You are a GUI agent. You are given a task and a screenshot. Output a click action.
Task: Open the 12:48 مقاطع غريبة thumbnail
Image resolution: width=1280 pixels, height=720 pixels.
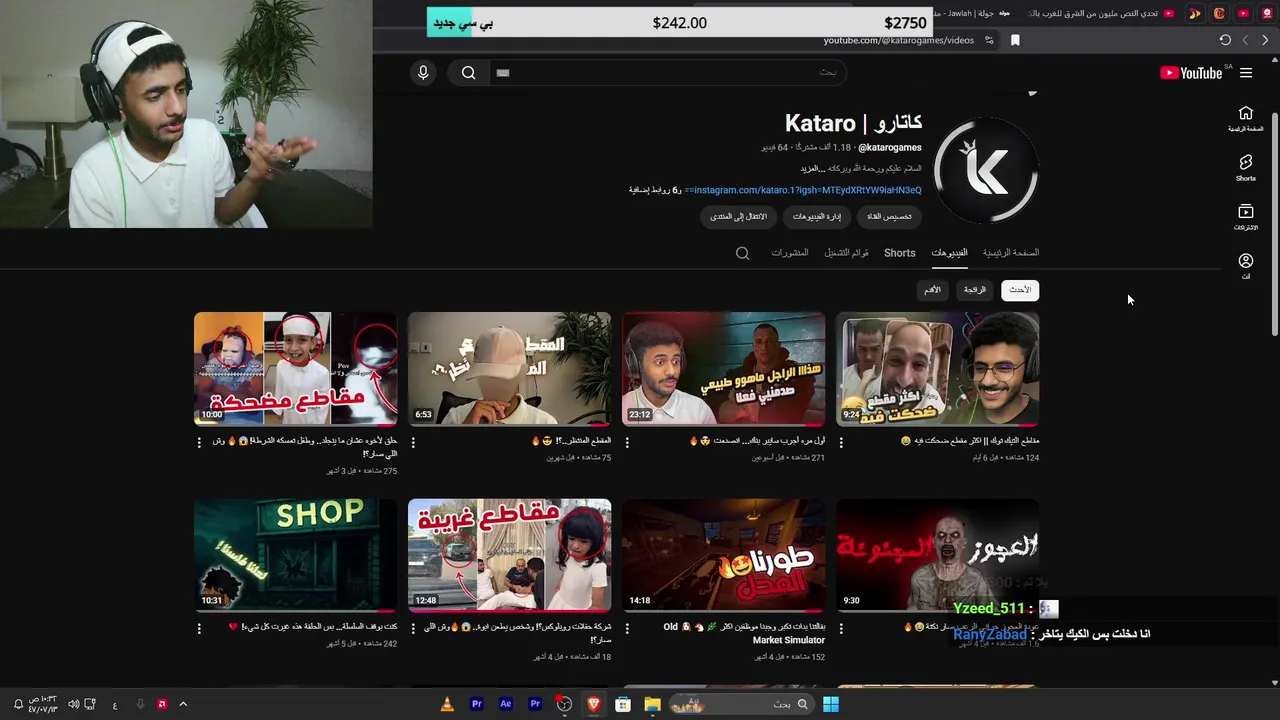(510, 556)
